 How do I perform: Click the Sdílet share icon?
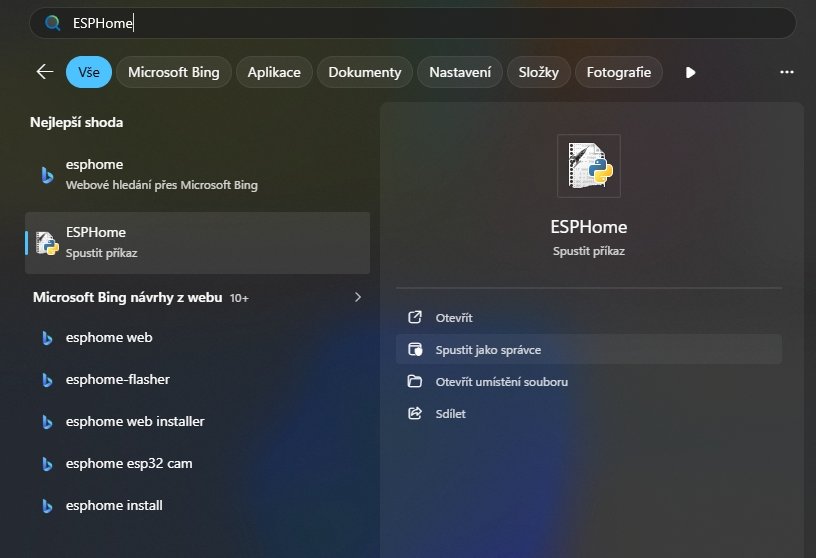pyautogui.click(x=415, y=413)
